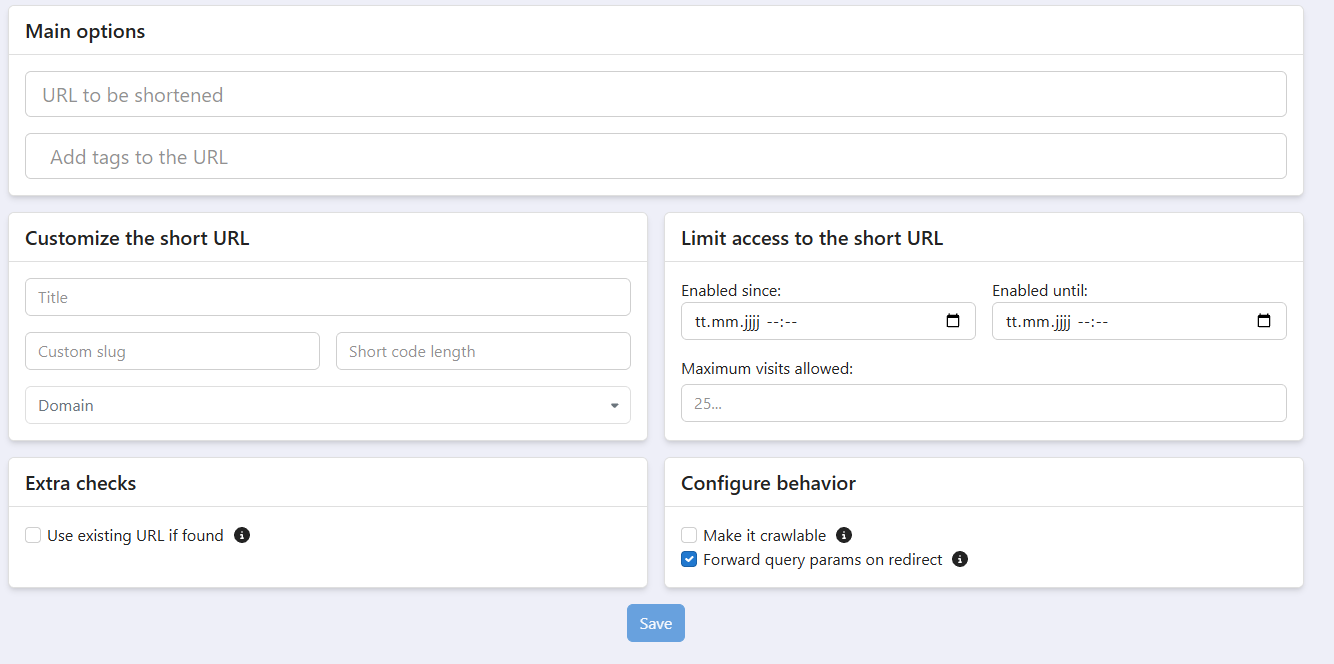Open calendar picker for Enabled since
The image size is (1334, 664).
953,321
